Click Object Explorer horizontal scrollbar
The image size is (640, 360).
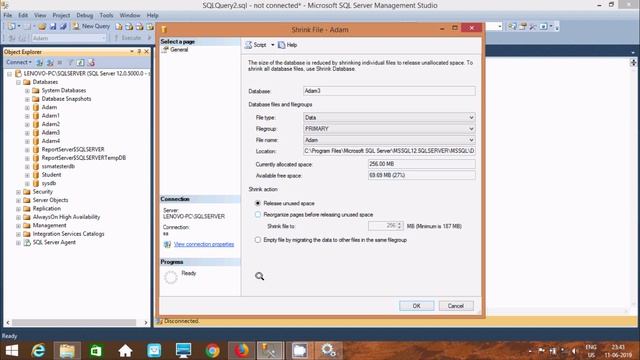73,322
